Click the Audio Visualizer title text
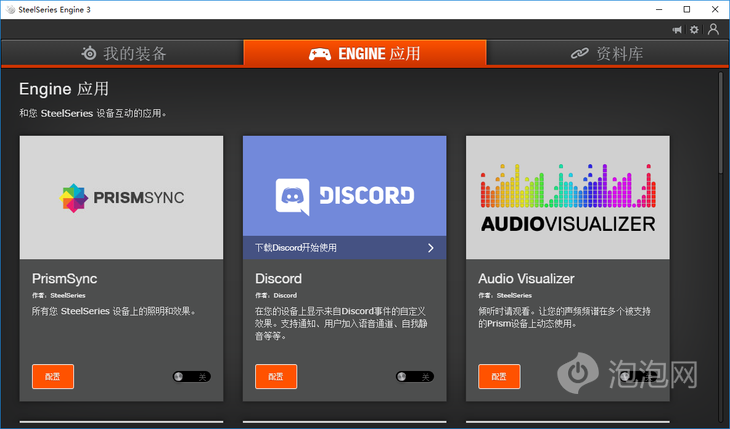Viewport: 730px width, 429px height. (x=526, y=279)
